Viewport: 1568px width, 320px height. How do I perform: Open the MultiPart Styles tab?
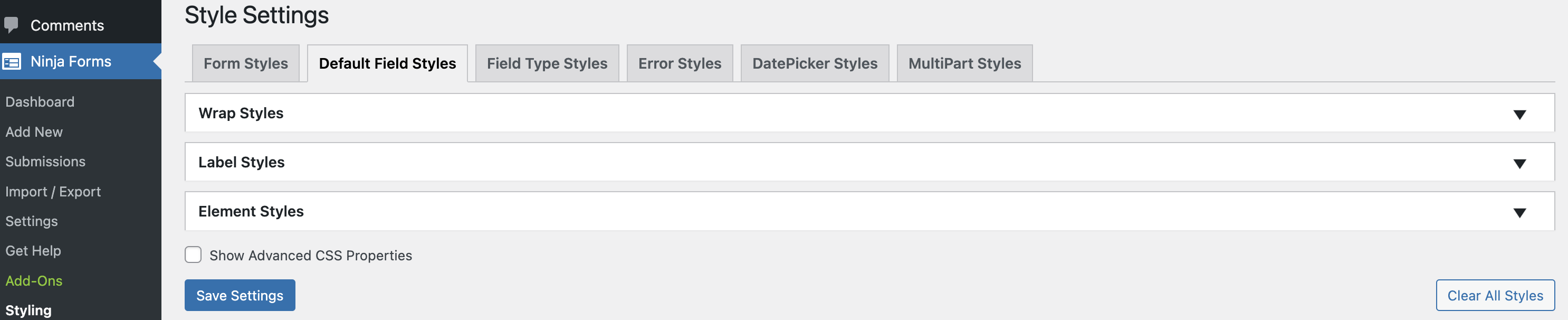pyautogui.click(x=964, y=63)
